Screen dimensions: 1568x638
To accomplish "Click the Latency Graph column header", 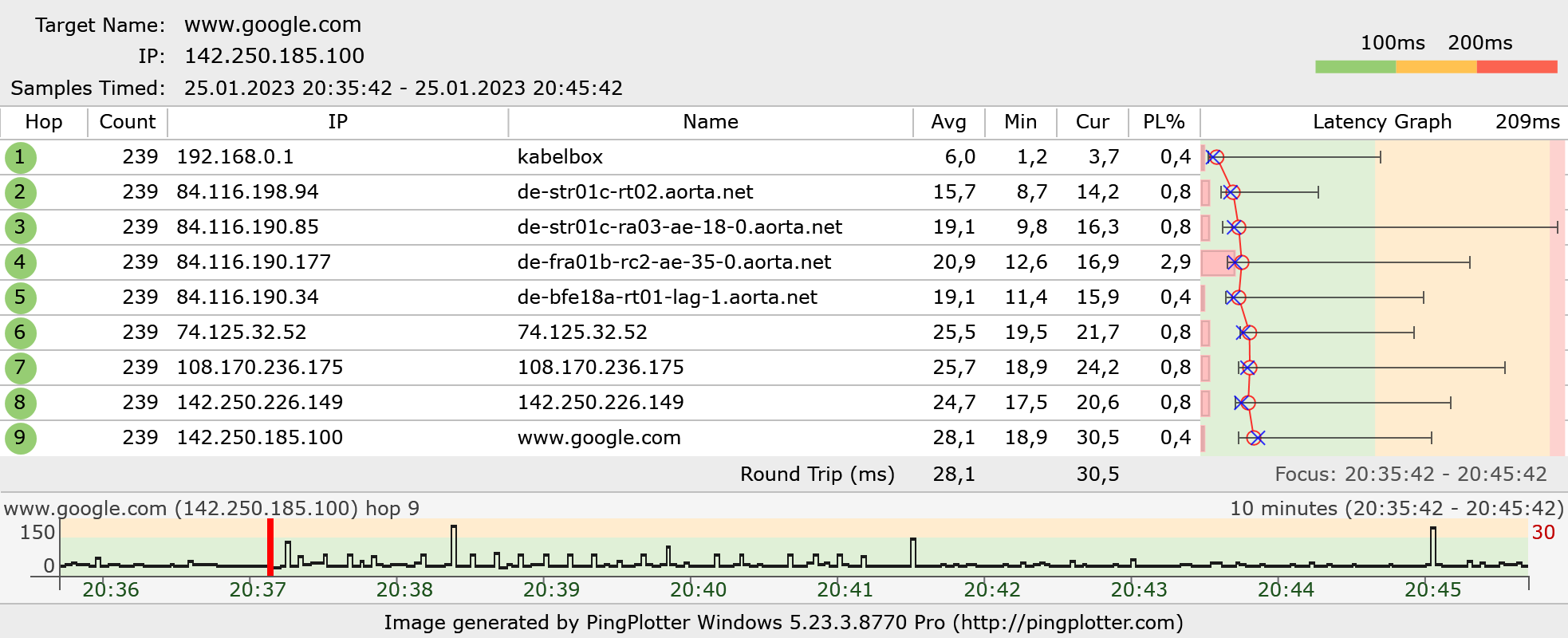I will [x=1382, y=122].
